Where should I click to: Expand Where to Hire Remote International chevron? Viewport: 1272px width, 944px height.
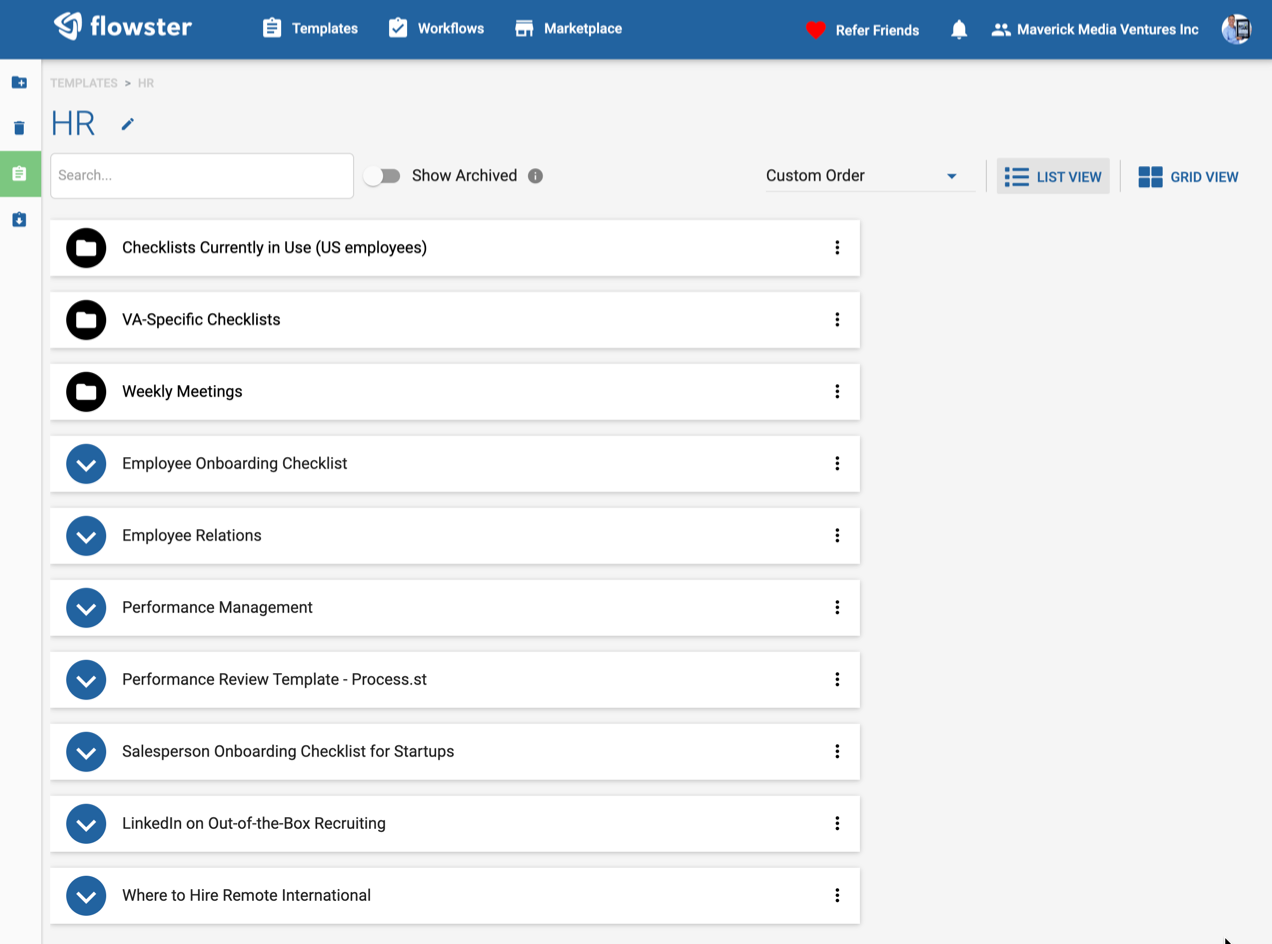[86, 896]
